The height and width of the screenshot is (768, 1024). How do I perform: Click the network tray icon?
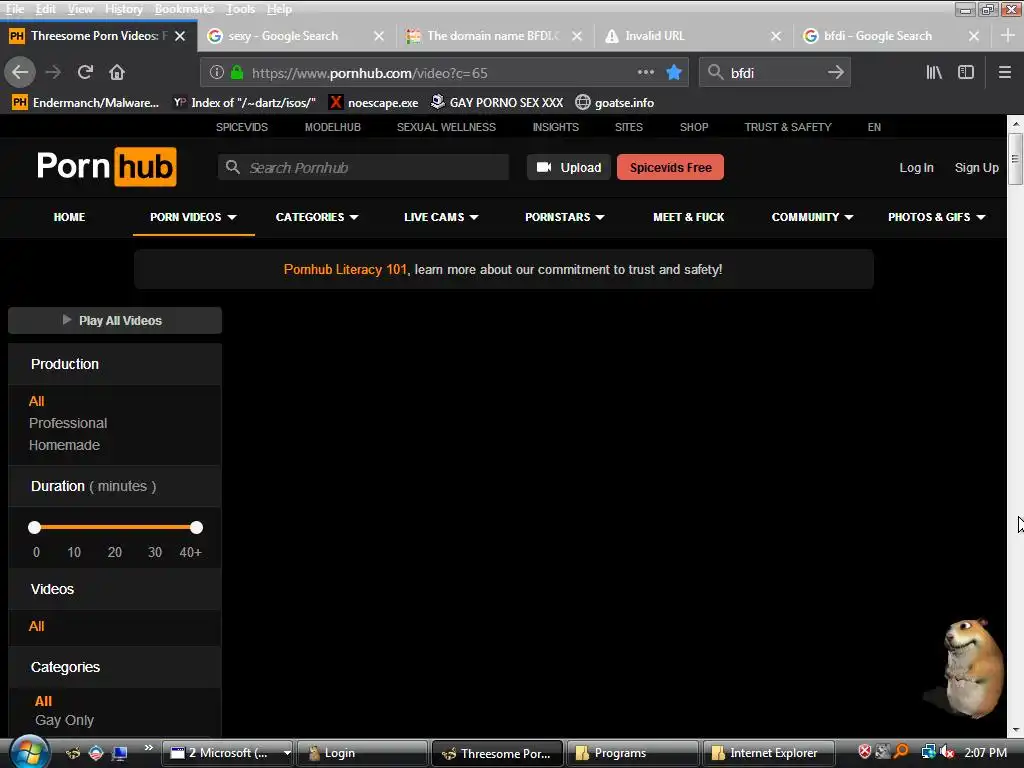click(x=928, y=752)
